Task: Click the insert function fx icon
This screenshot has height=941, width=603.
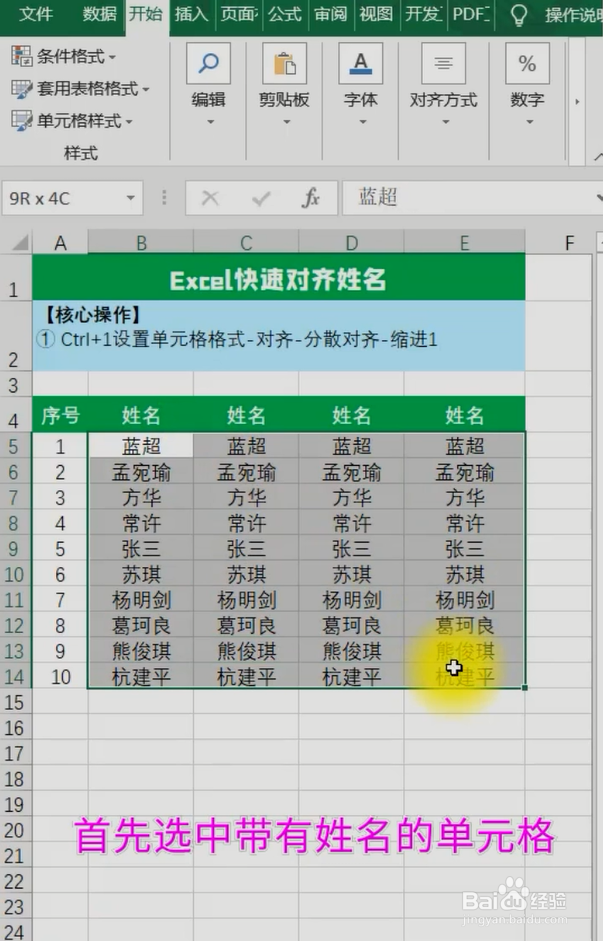Action: point(311,198)
